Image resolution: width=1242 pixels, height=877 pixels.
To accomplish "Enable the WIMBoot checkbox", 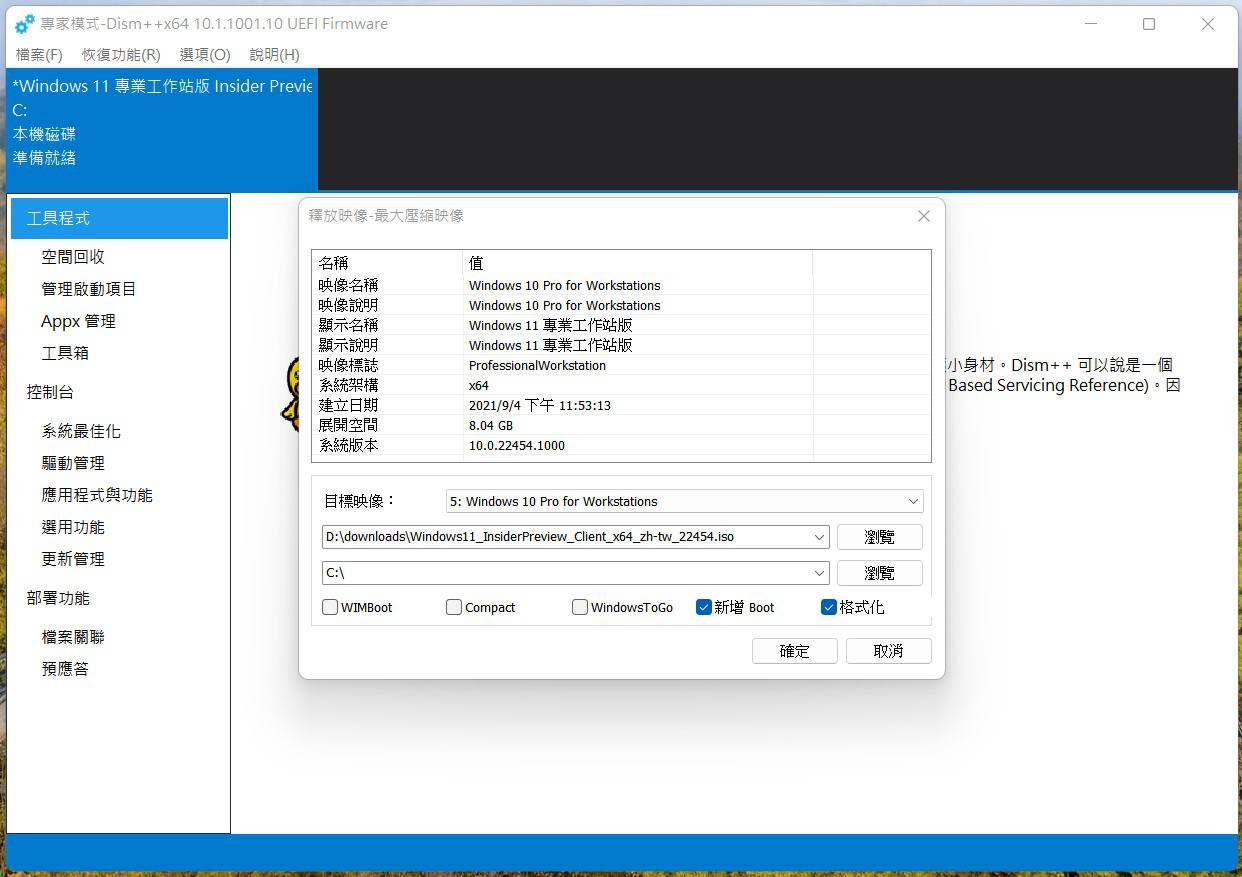I will coord(330,607).
